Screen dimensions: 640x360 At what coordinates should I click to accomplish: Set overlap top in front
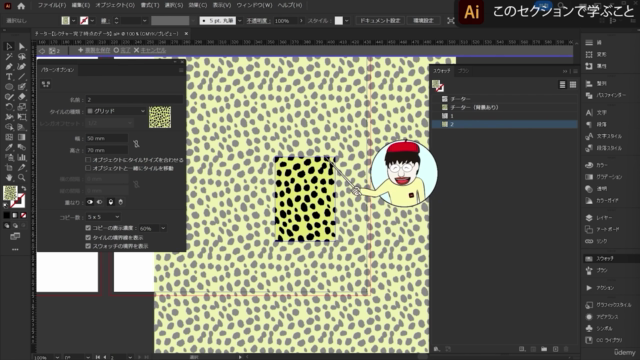(x=111, y=202)
